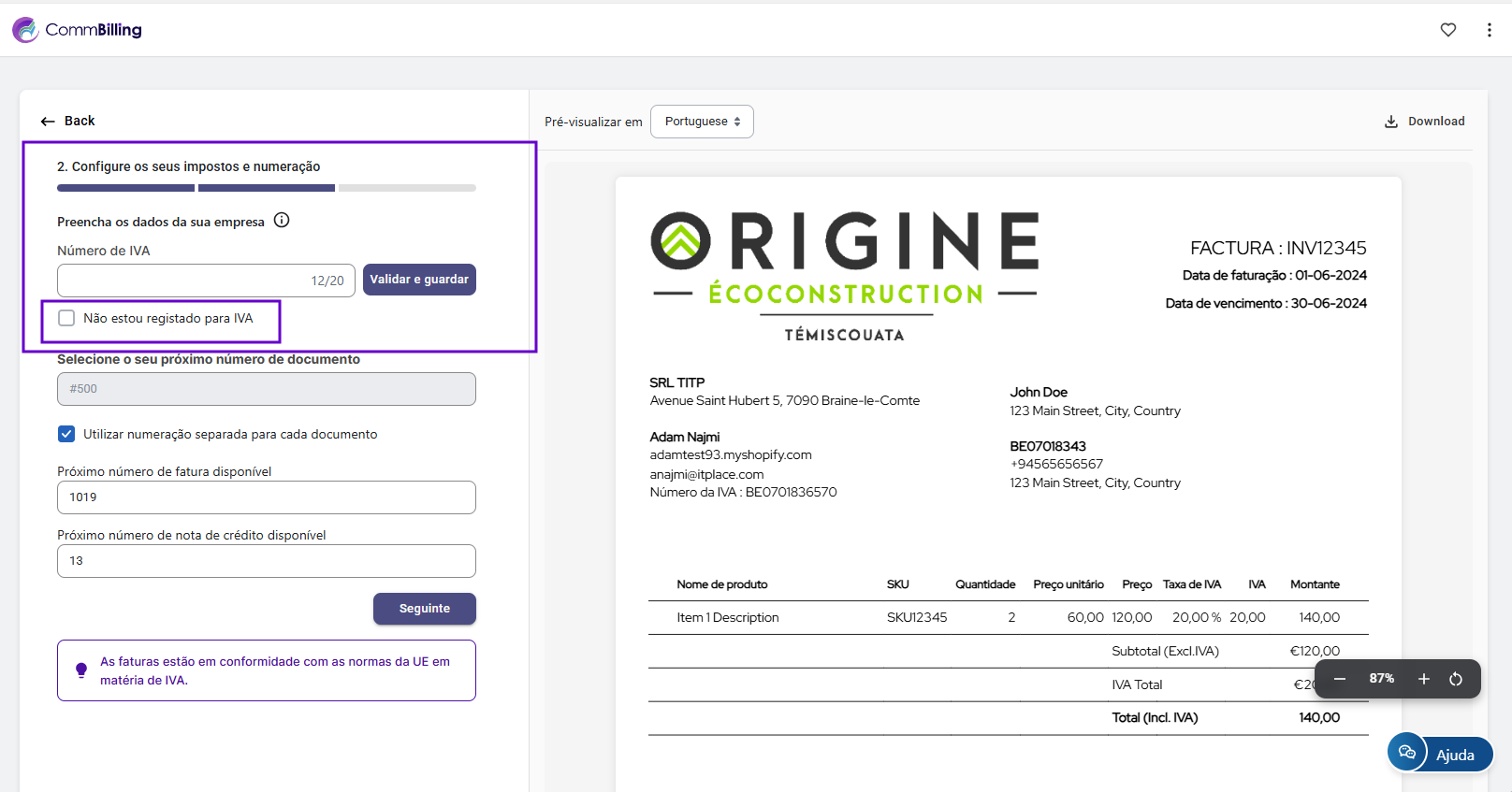This screenshot has height=792, width=1512.
Task: Click the heart favorite icon
Action: [x=1447, y=30]
